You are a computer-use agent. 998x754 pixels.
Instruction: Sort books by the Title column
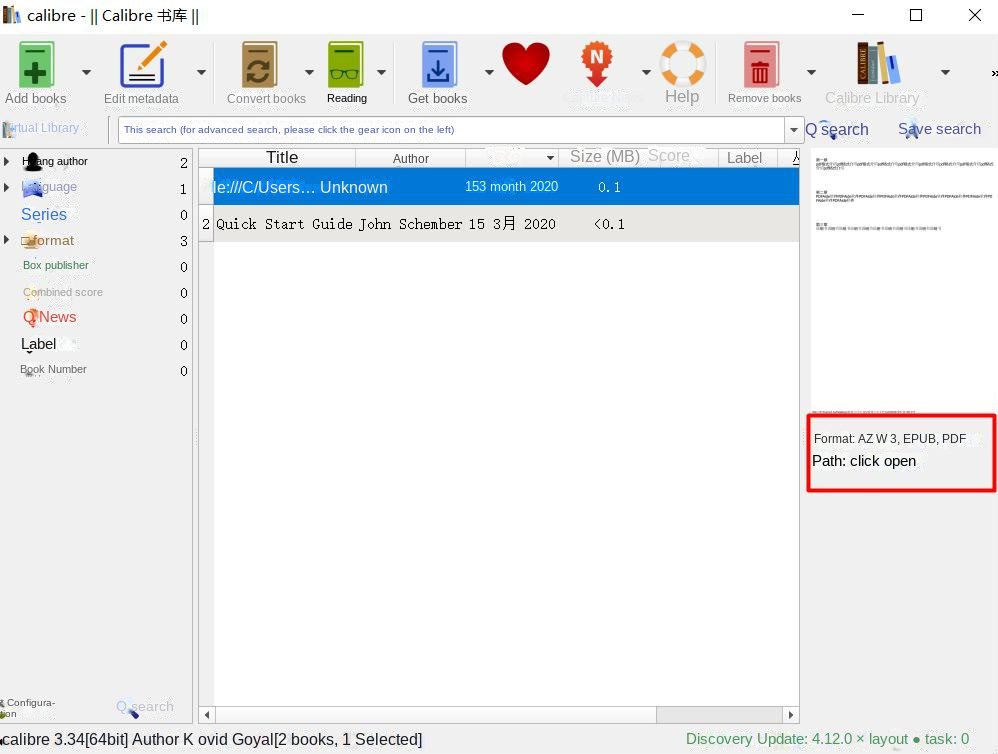click(x=281, y=157)
